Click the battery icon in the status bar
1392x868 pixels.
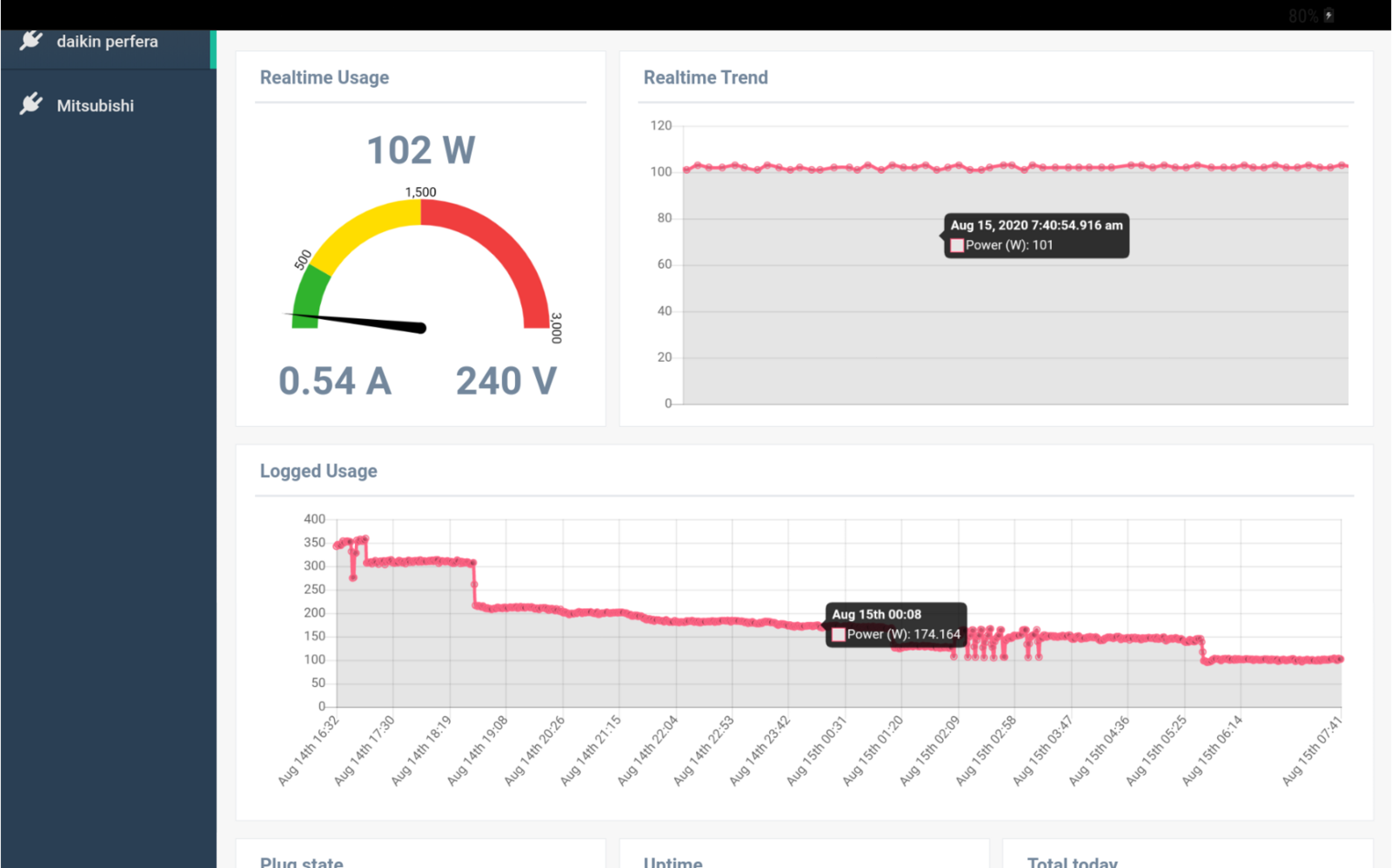[x=1328, y=16]
